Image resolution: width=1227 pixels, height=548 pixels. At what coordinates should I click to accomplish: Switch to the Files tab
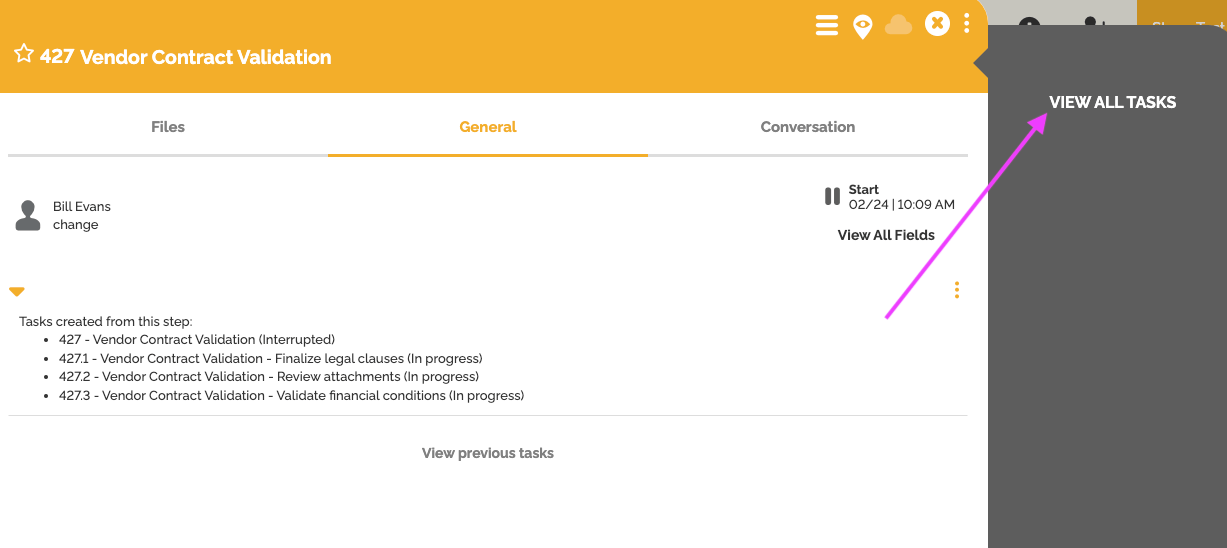point(168,127)
